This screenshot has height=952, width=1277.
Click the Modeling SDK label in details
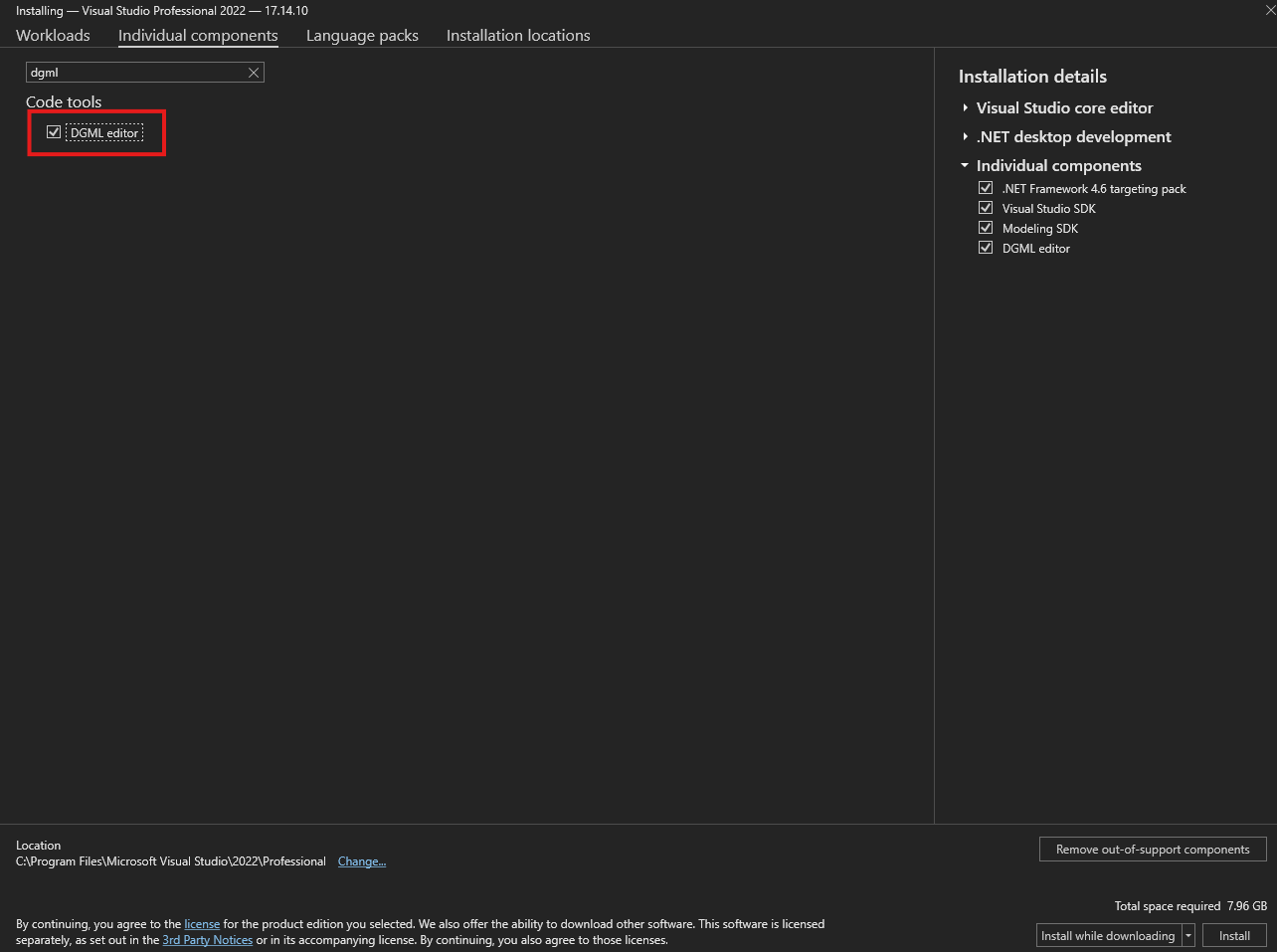pyautogui.click(x=1040, y=229)
